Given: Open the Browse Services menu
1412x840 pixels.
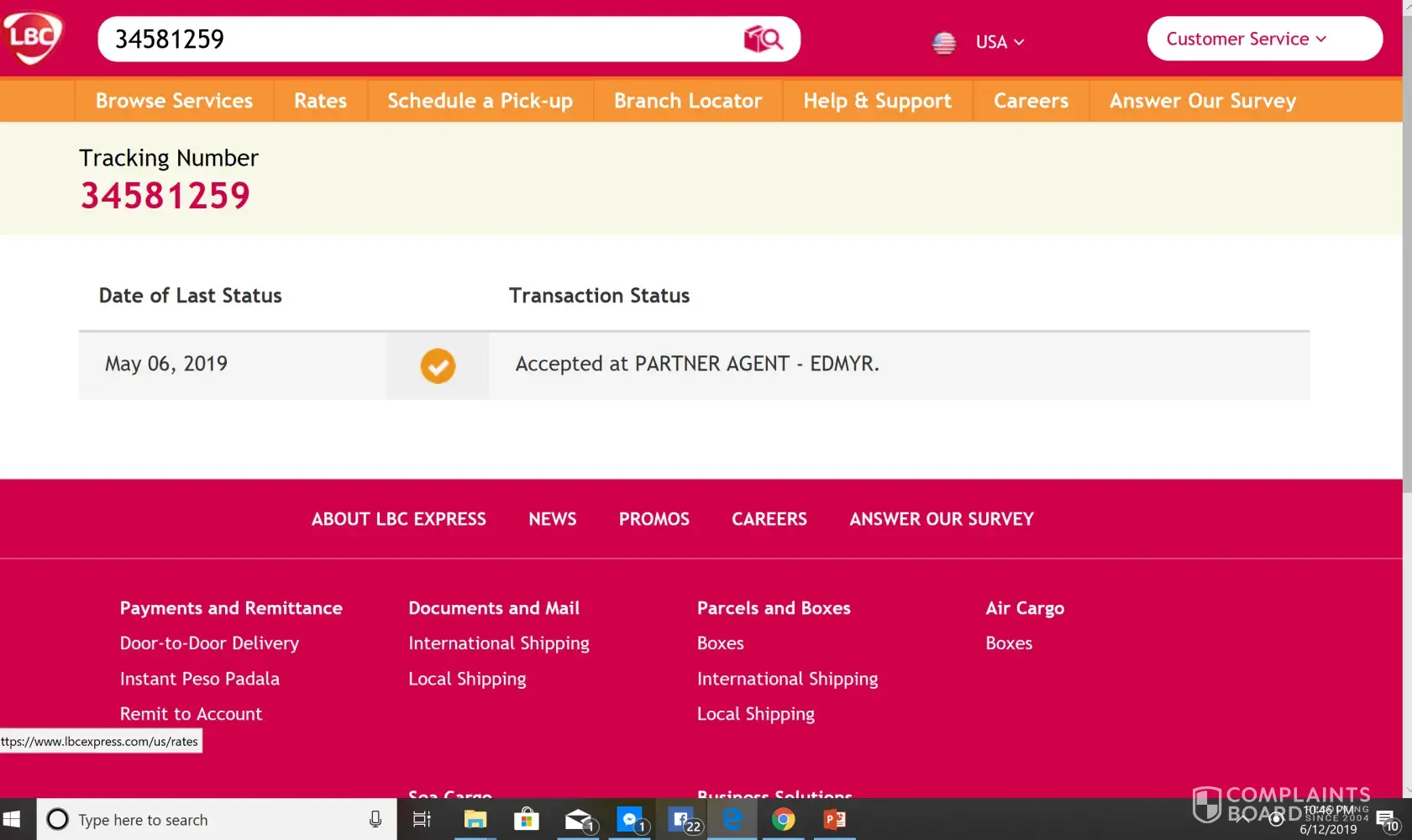Looking at the screenshot, I should pyautogui.click(x=174, y=101).
